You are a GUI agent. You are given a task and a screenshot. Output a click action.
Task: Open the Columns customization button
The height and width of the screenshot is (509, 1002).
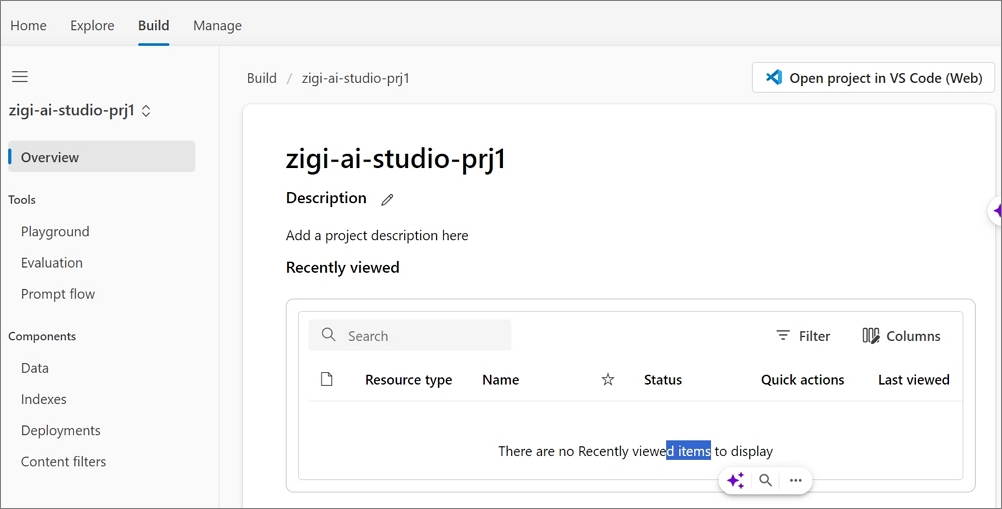click(x=901, y=336)
